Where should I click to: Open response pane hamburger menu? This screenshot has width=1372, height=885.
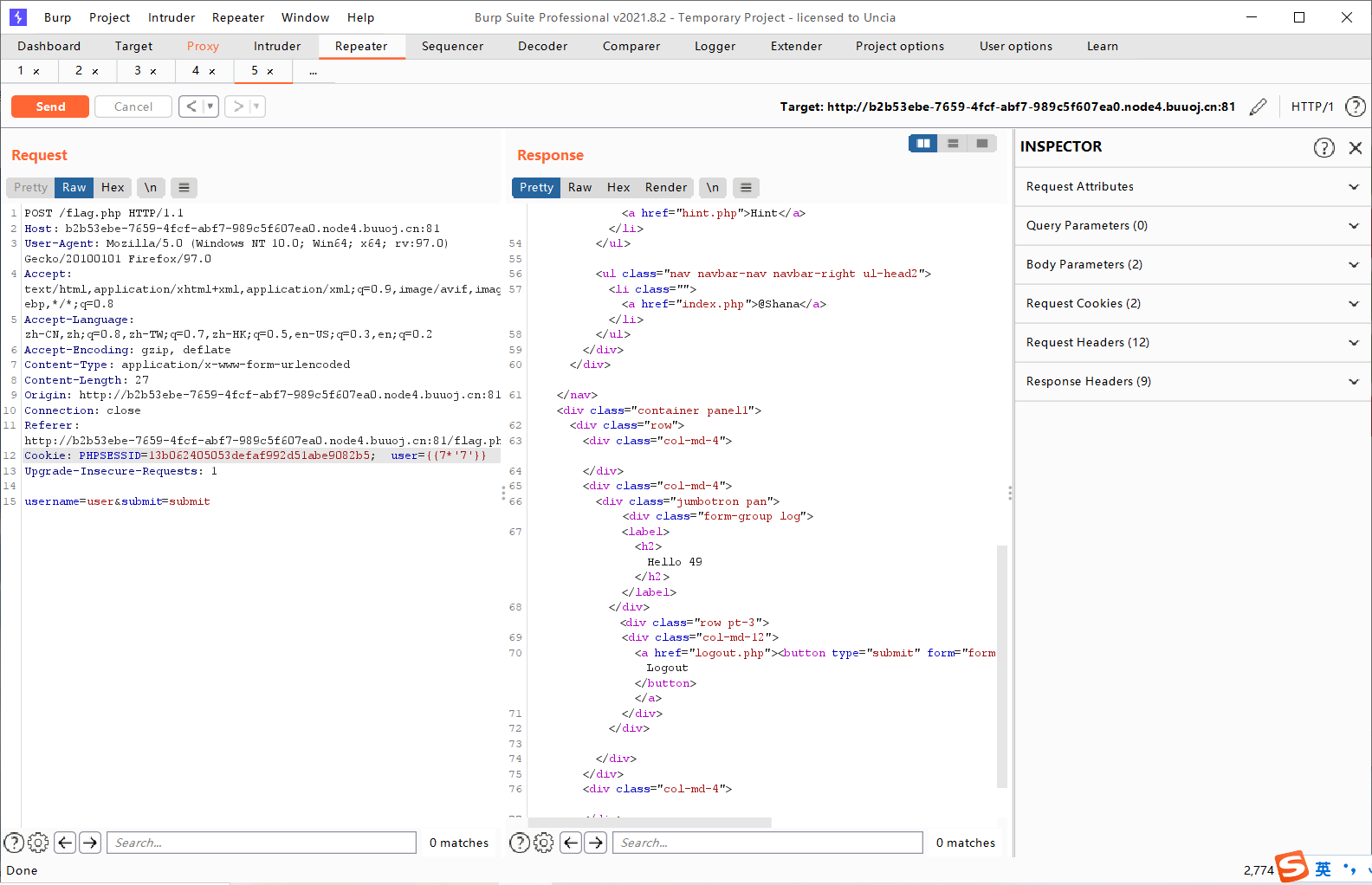tap(746, 187)
